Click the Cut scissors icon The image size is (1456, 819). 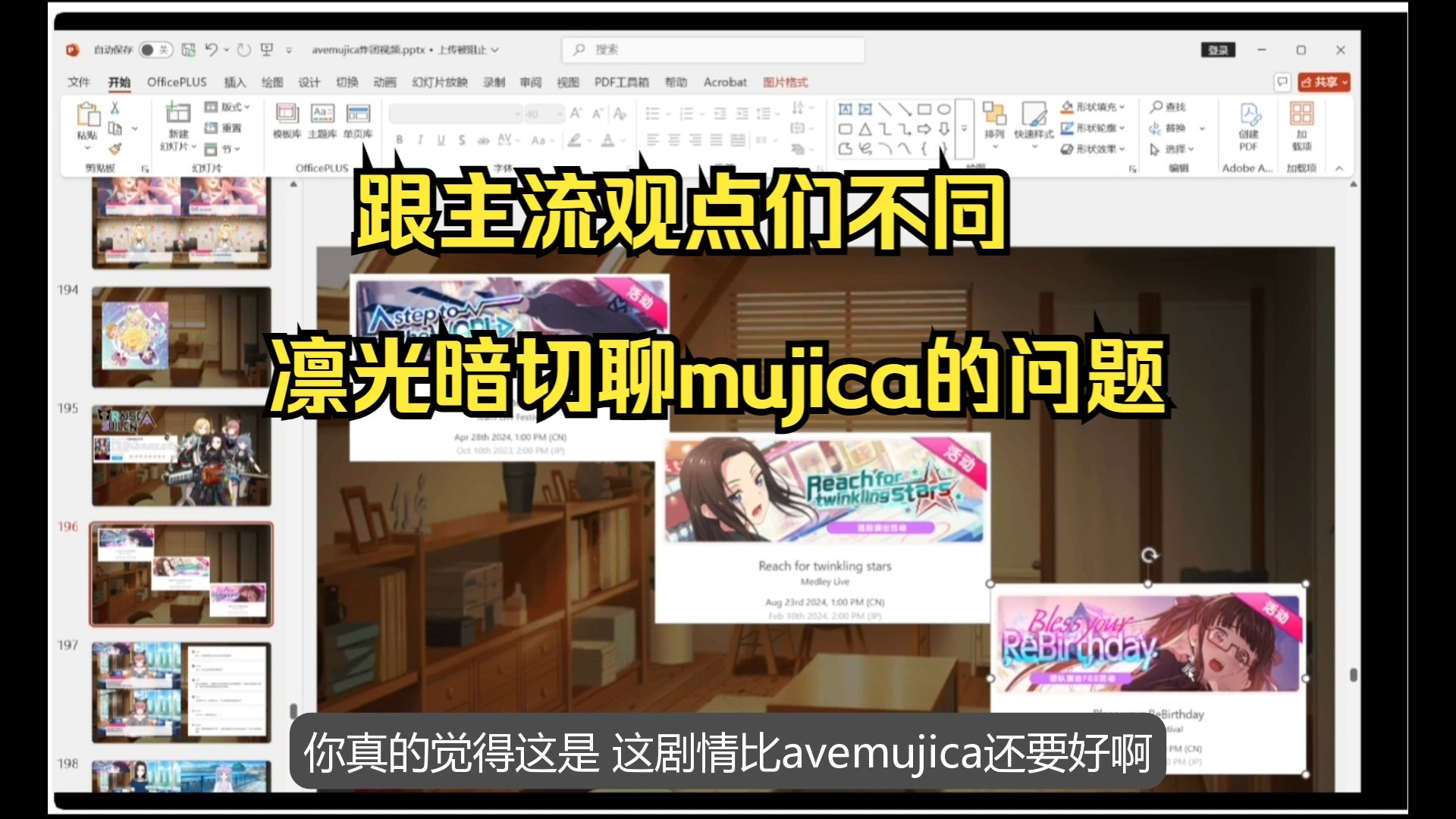(x=115, y=108)
